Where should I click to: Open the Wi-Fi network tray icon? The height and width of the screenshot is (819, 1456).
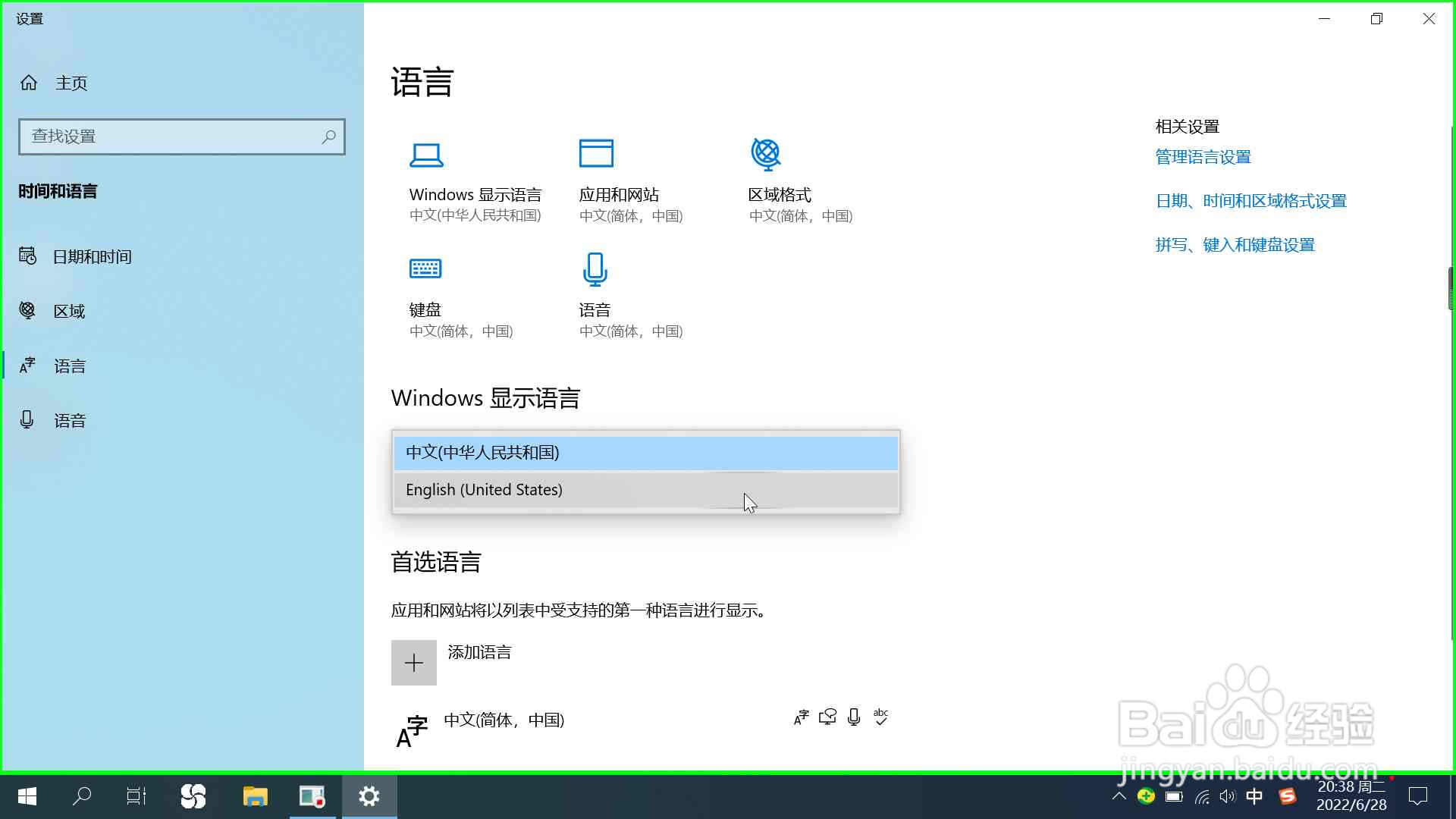1202,796
